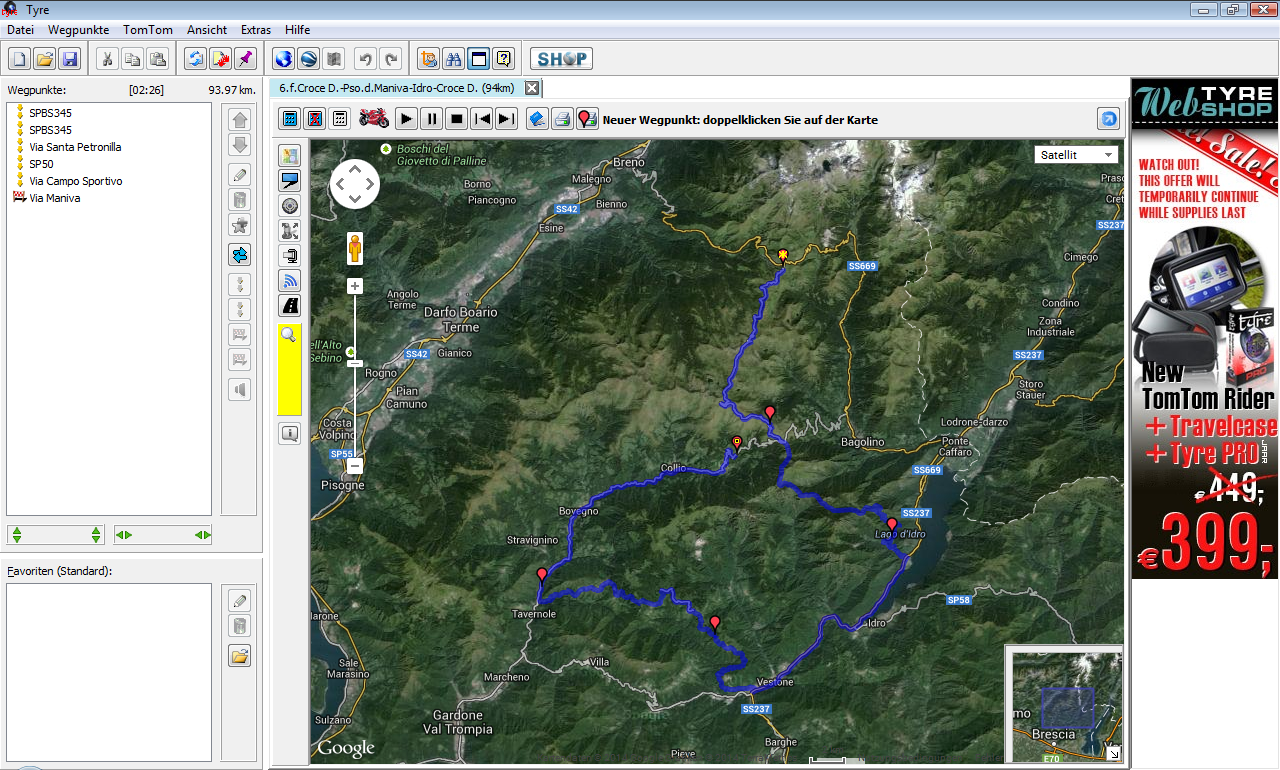The width and height of the screenshot is (1280, 770).
Task: Click the red motorcycle icon
Action: coord(374,119)
